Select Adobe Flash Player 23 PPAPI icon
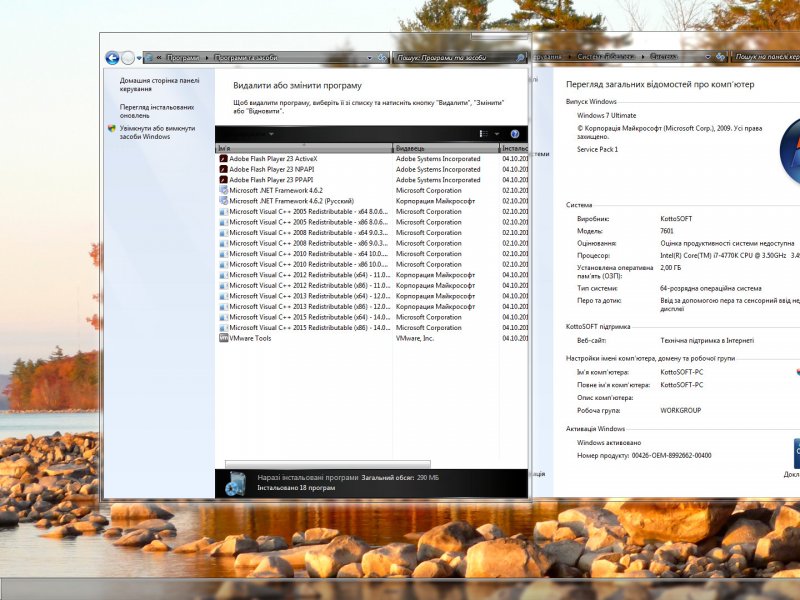Image resolution: width=800 pixels, height=600 pixels. pyautogui.click(x=223, y=180)
